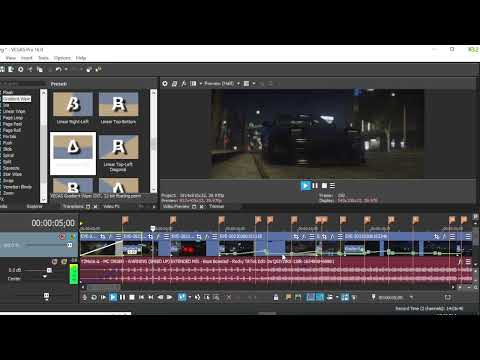Expand the undo history dropdown arrow
Screen dimensions: 480x360
point(66,69)
